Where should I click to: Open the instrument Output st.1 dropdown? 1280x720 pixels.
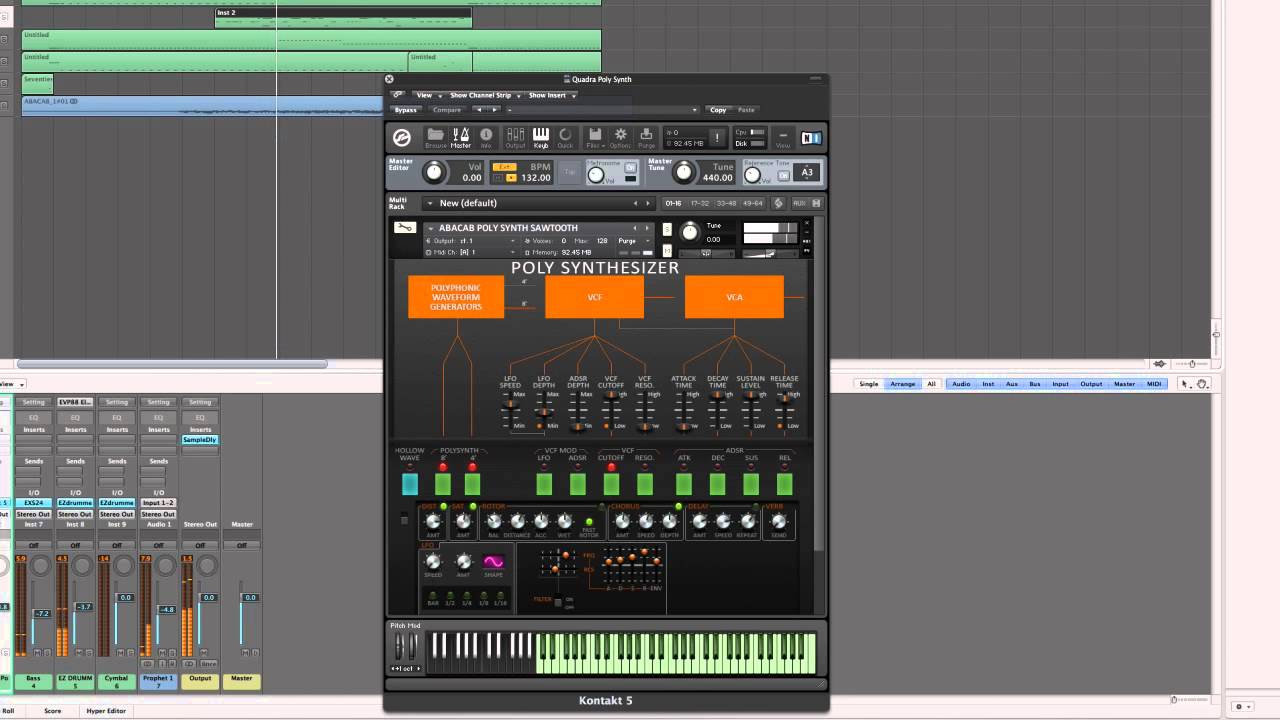pos(471,241)
